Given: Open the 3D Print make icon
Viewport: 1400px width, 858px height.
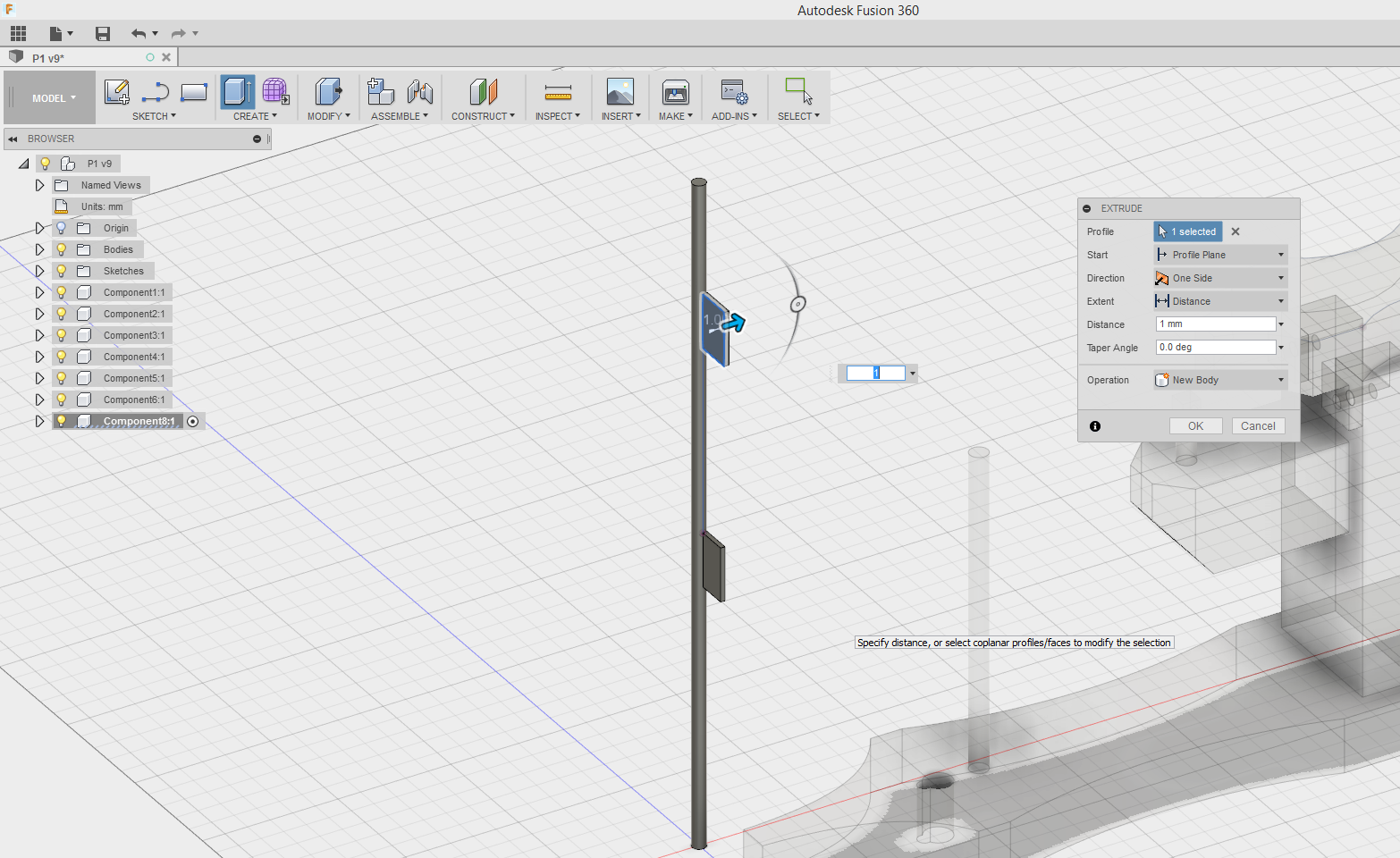Looking at the screenshot, I should 676,92.
